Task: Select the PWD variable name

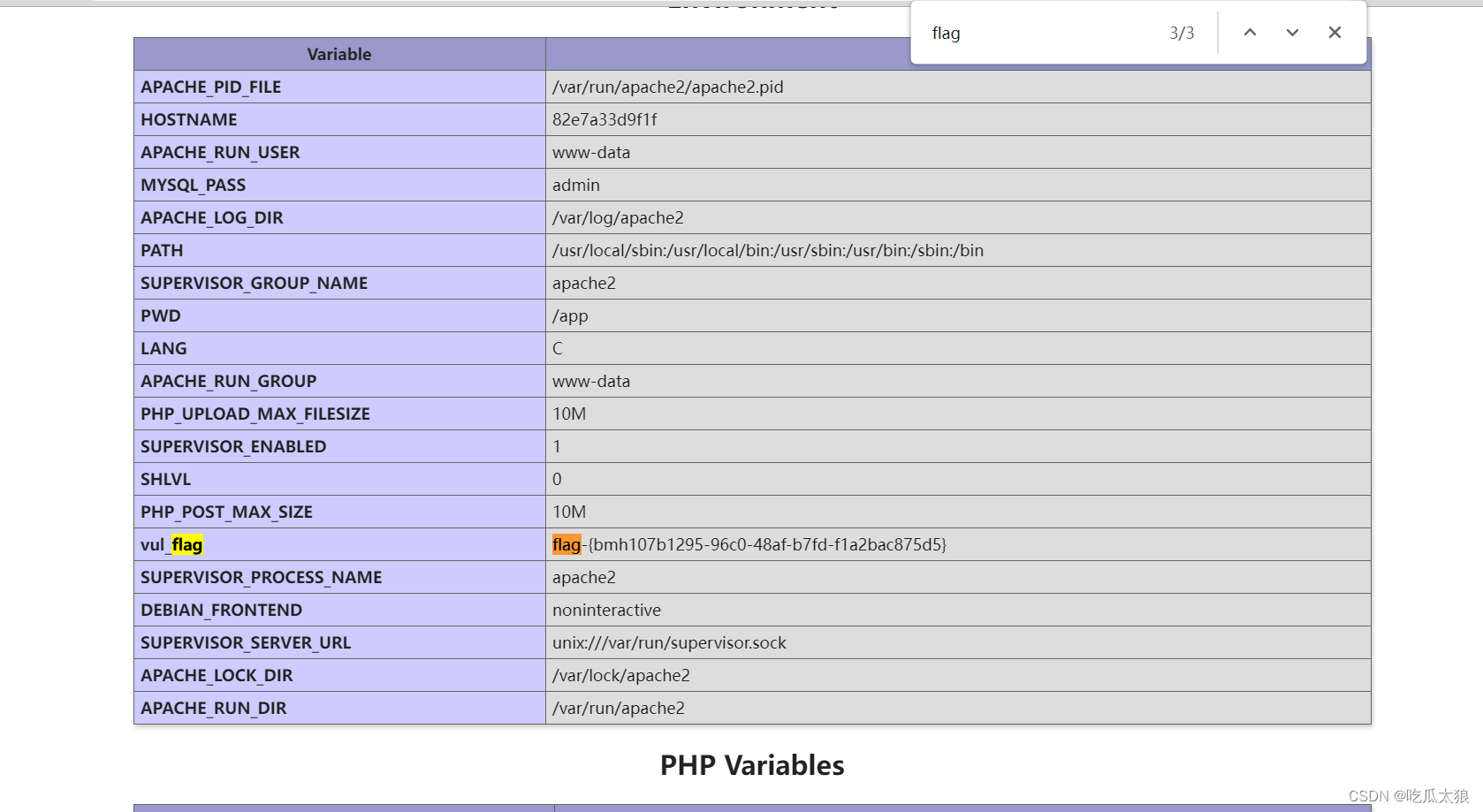Action: 160,315
